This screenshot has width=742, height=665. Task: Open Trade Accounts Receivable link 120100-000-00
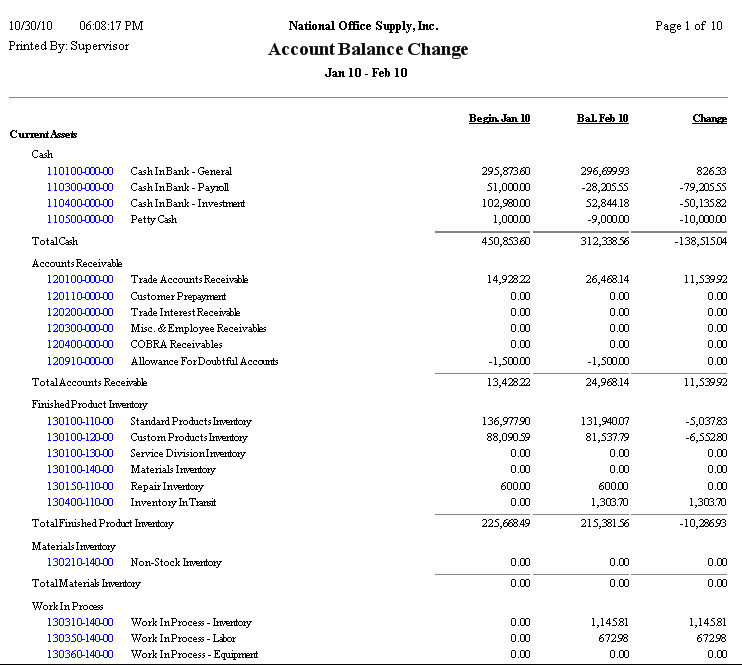(80, 280)
